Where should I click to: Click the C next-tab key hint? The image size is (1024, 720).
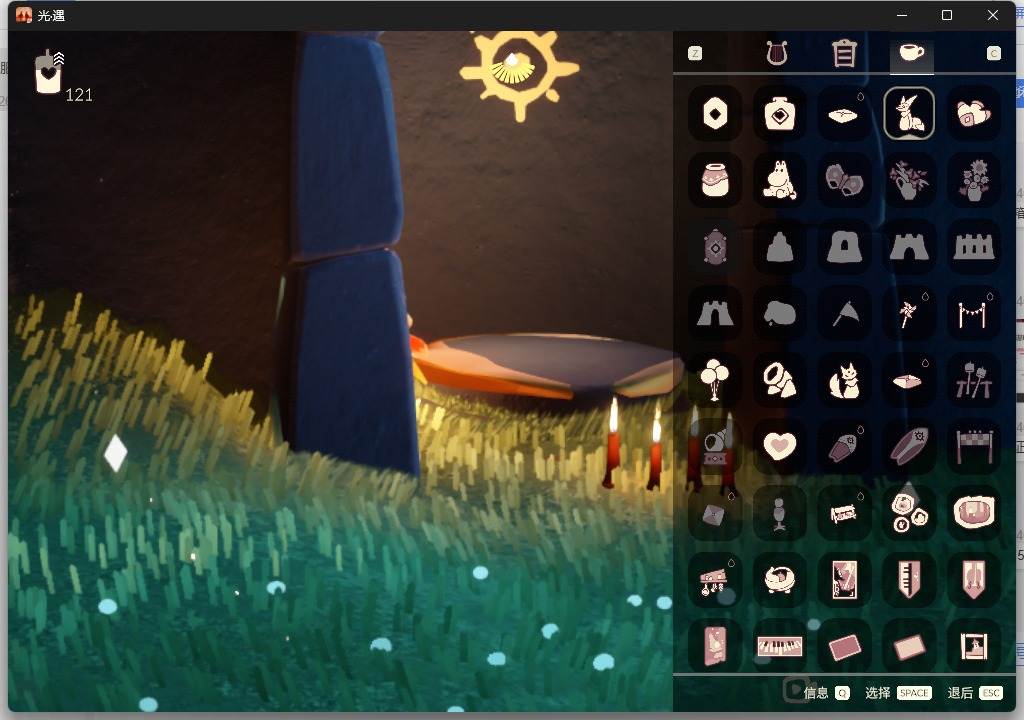(994, 54)
